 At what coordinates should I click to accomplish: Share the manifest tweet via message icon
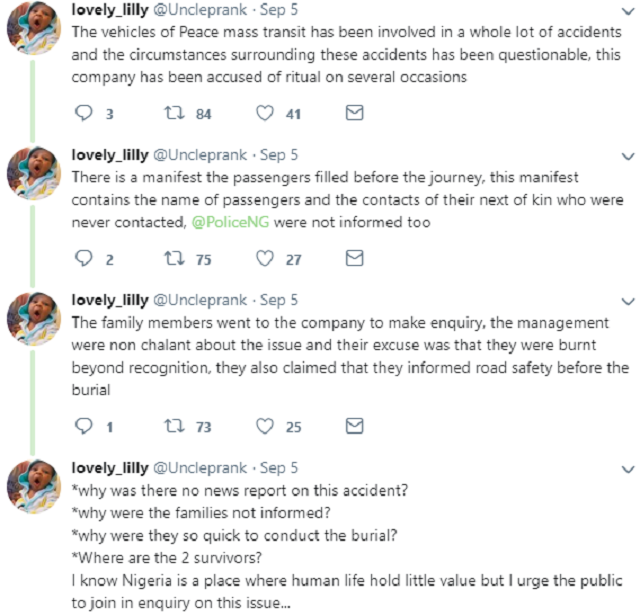[353, 259]
